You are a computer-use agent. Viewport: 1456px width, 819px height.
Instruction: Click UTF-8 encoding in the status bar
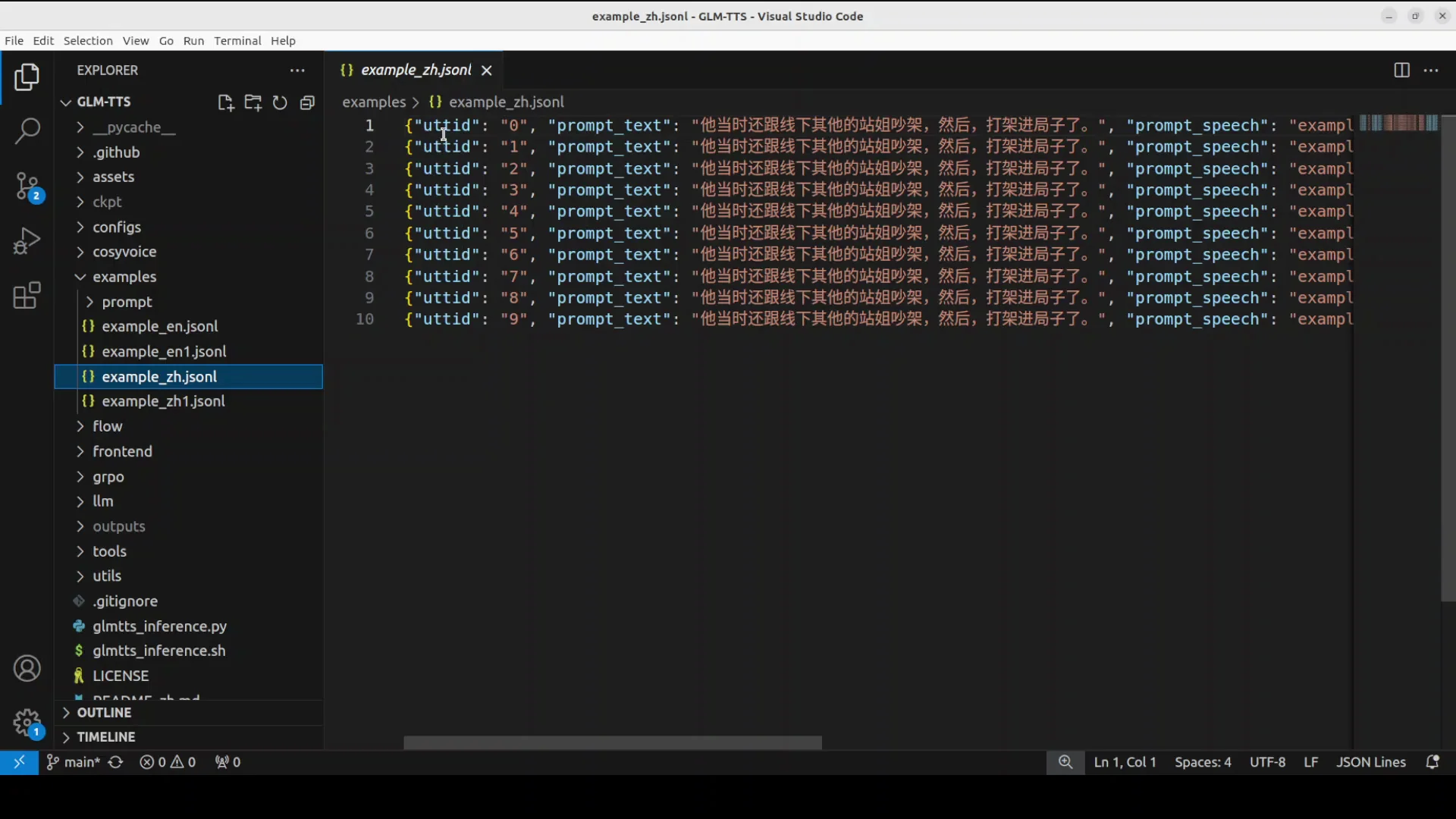point(1267,762)
